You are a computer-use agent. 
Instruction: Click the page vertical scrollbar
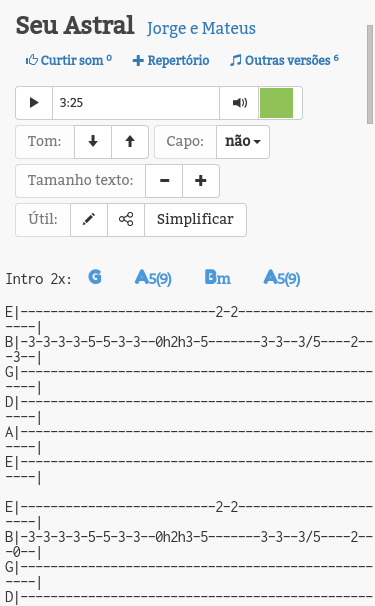[x=370, y=75]
